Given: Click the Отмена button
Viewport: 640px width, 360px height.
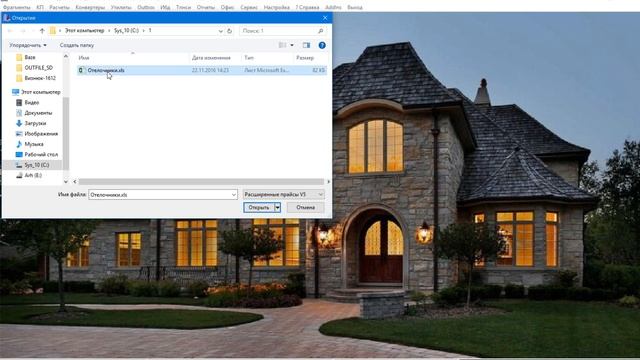Looking at the screenshot, I should point(305,207).
